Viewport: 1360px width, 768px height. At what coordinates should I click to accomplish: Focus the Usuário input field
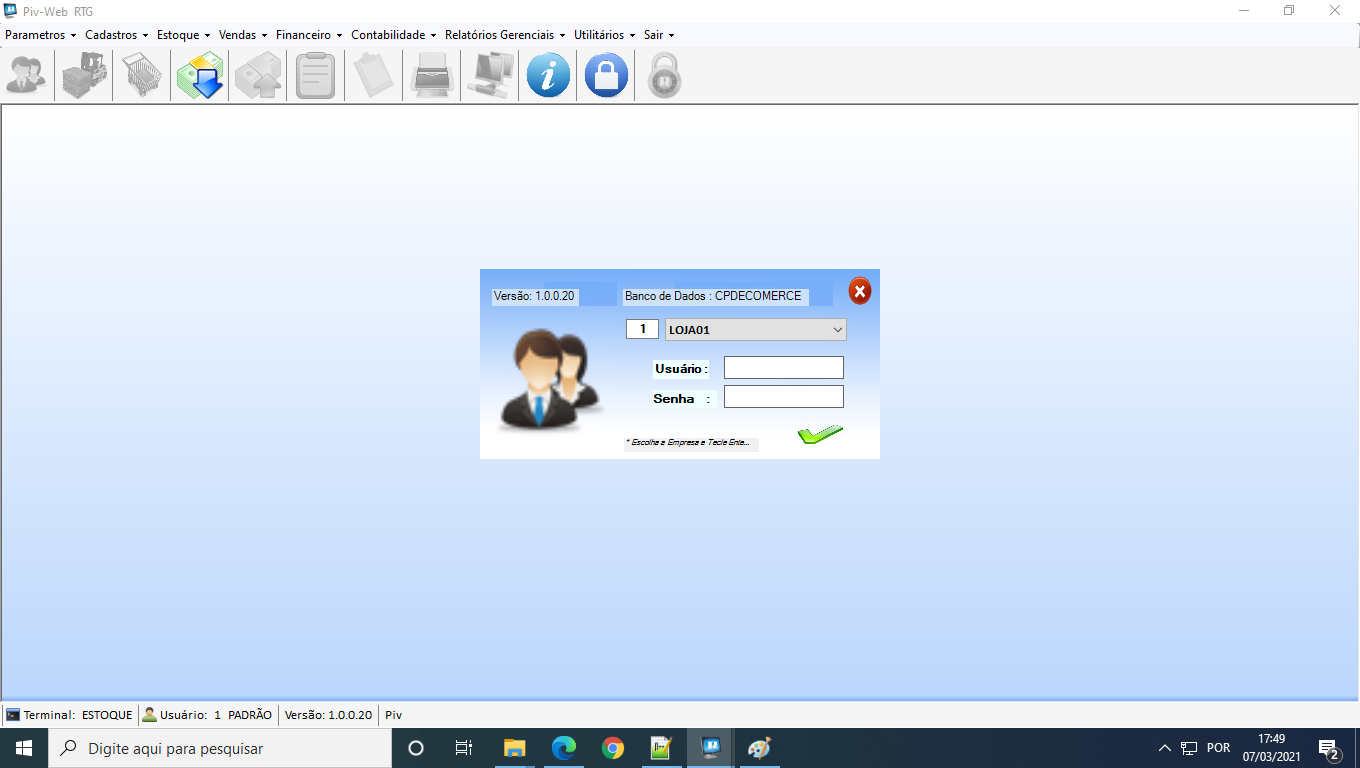(784, 368)
